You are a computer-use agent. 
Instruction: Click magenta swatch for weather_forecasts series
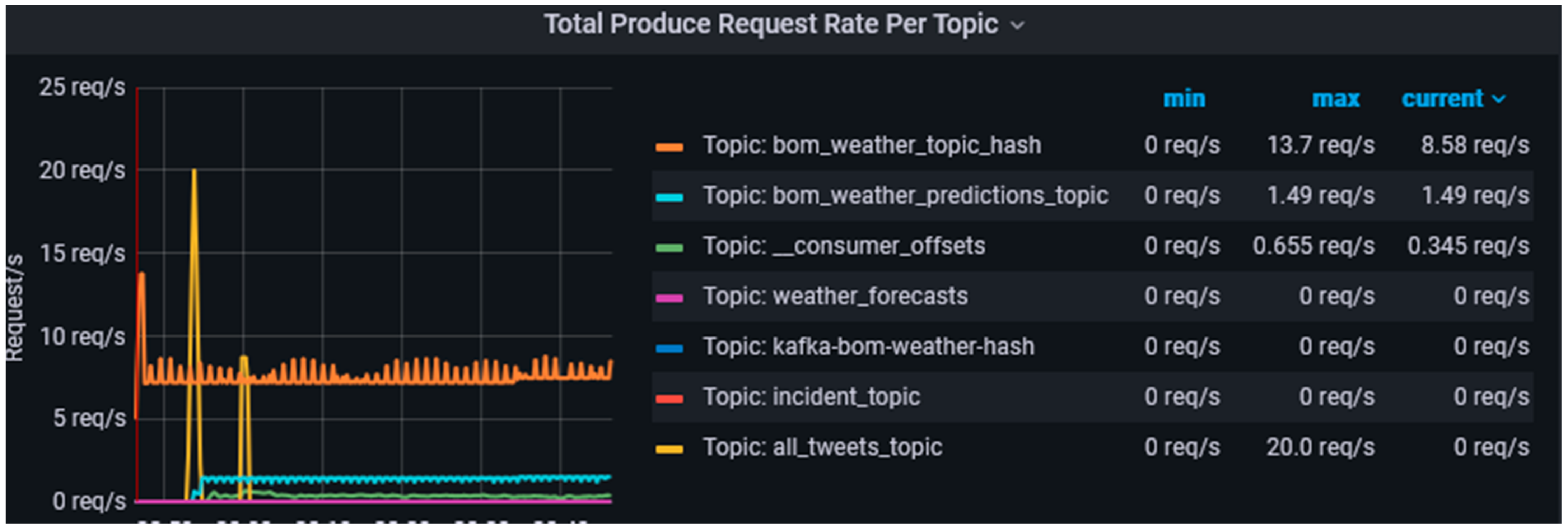669,298
